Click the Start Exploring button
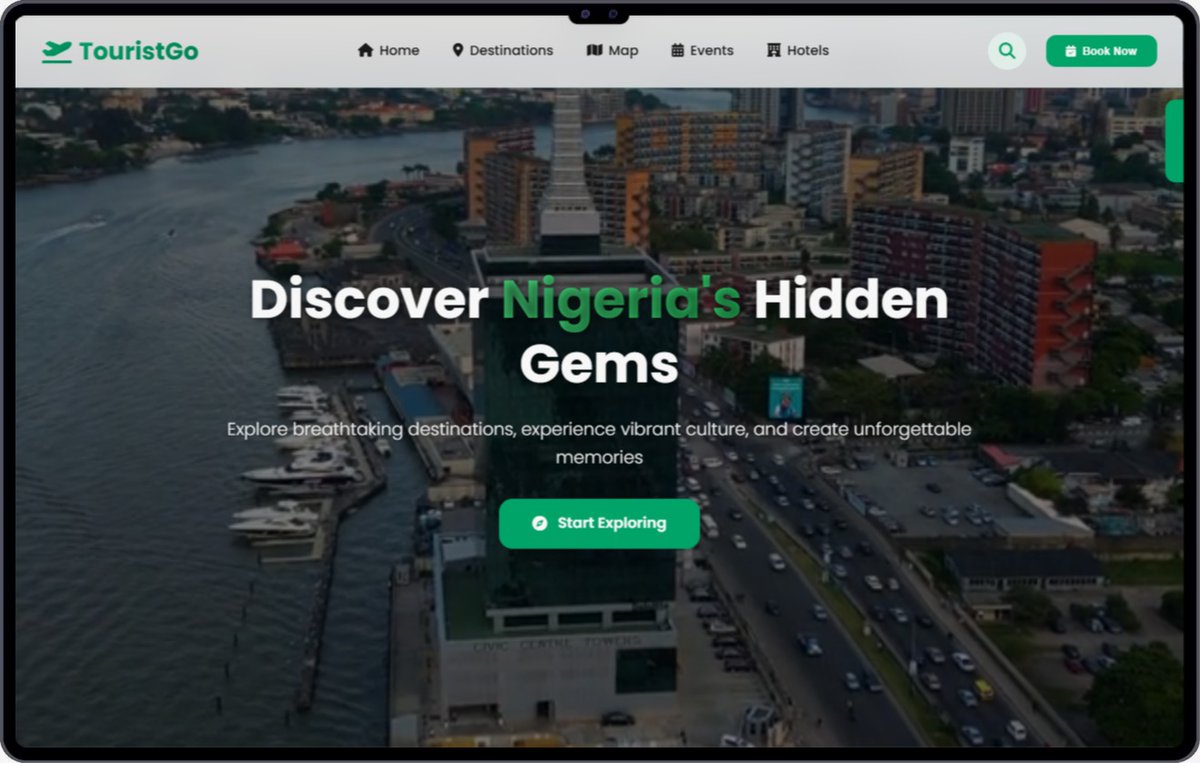 click(x=599, y=523)
